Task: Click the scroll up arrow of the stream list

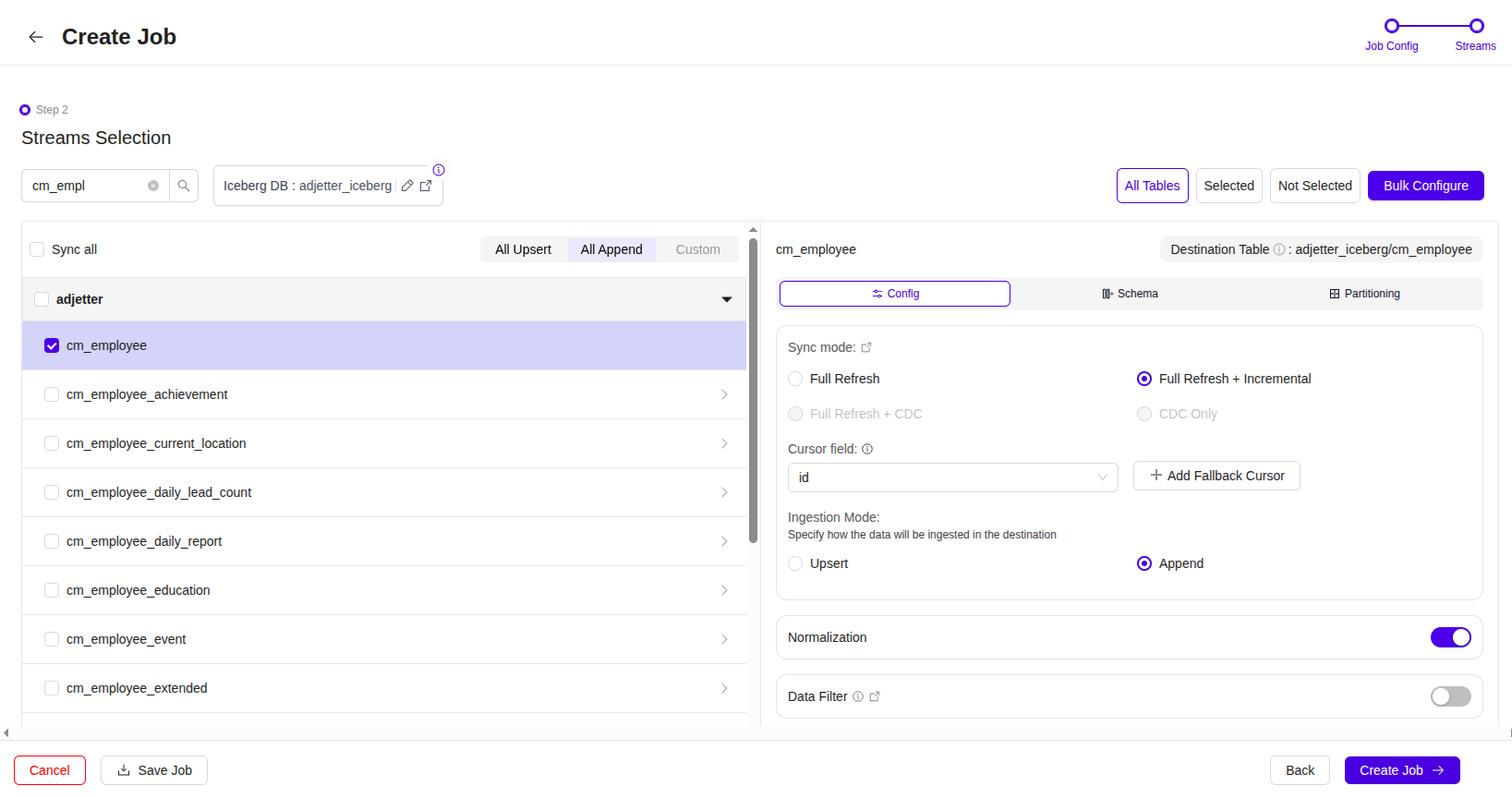Action: tap(753, 229)
